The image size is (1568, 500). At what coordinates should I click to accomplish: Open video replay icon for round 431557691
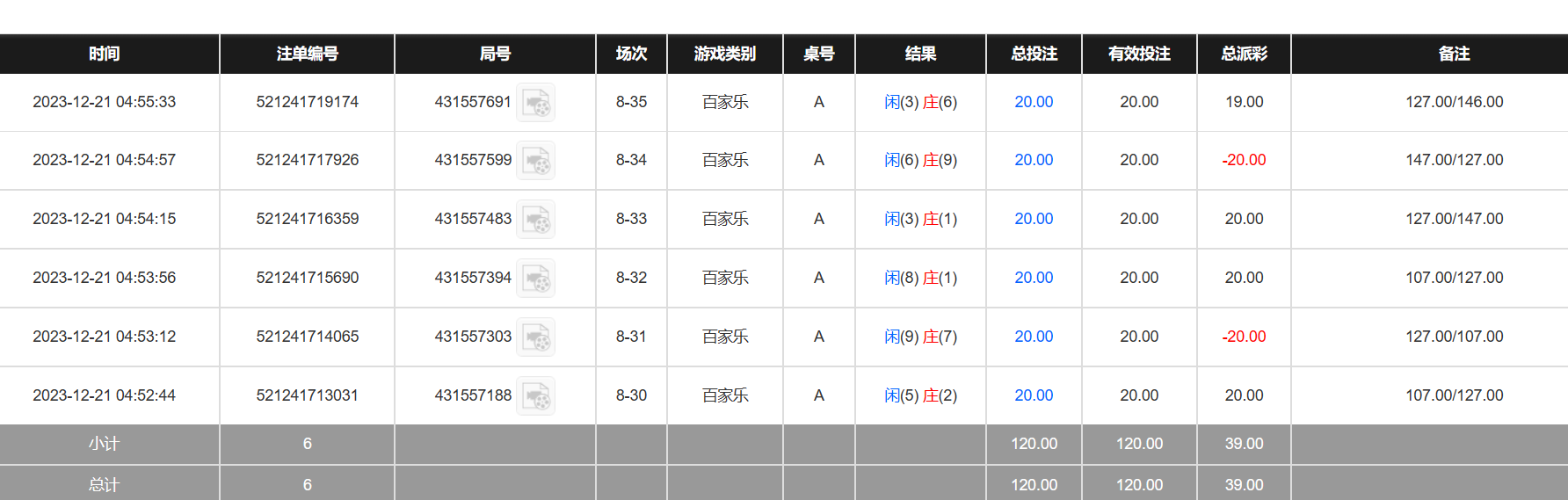535,103
